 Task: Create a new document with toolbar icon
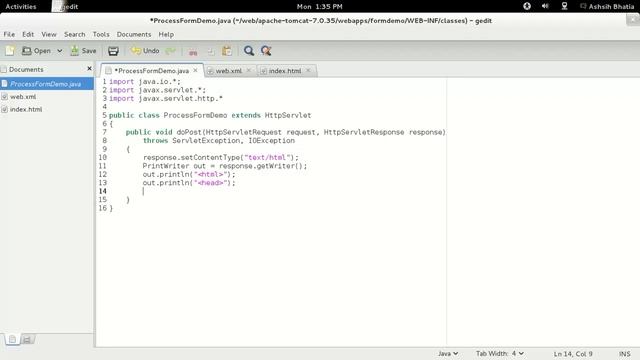click(x=10, y=51)
